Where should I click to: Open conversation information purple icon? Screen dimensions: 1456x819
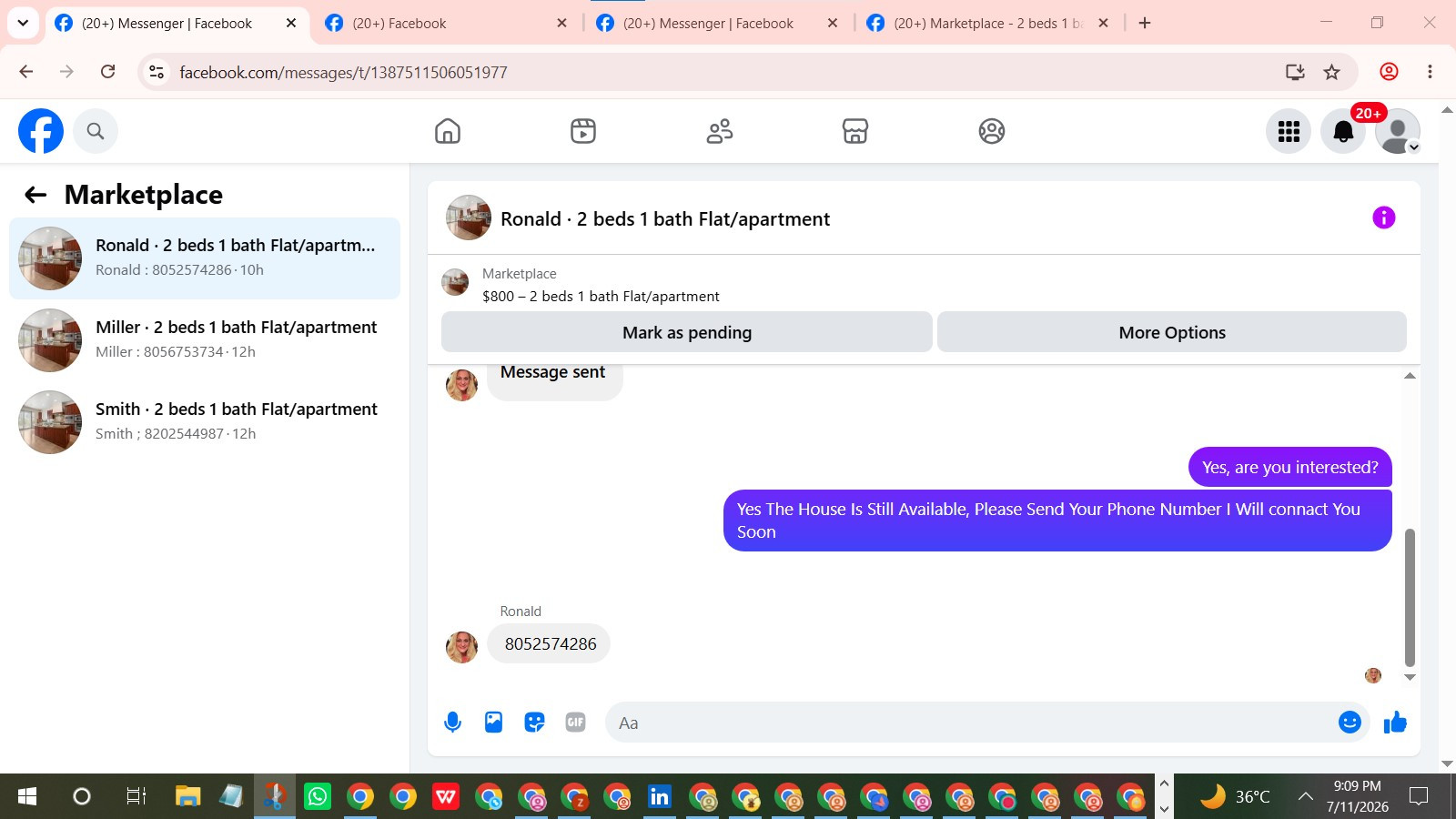coord(1384,217)
